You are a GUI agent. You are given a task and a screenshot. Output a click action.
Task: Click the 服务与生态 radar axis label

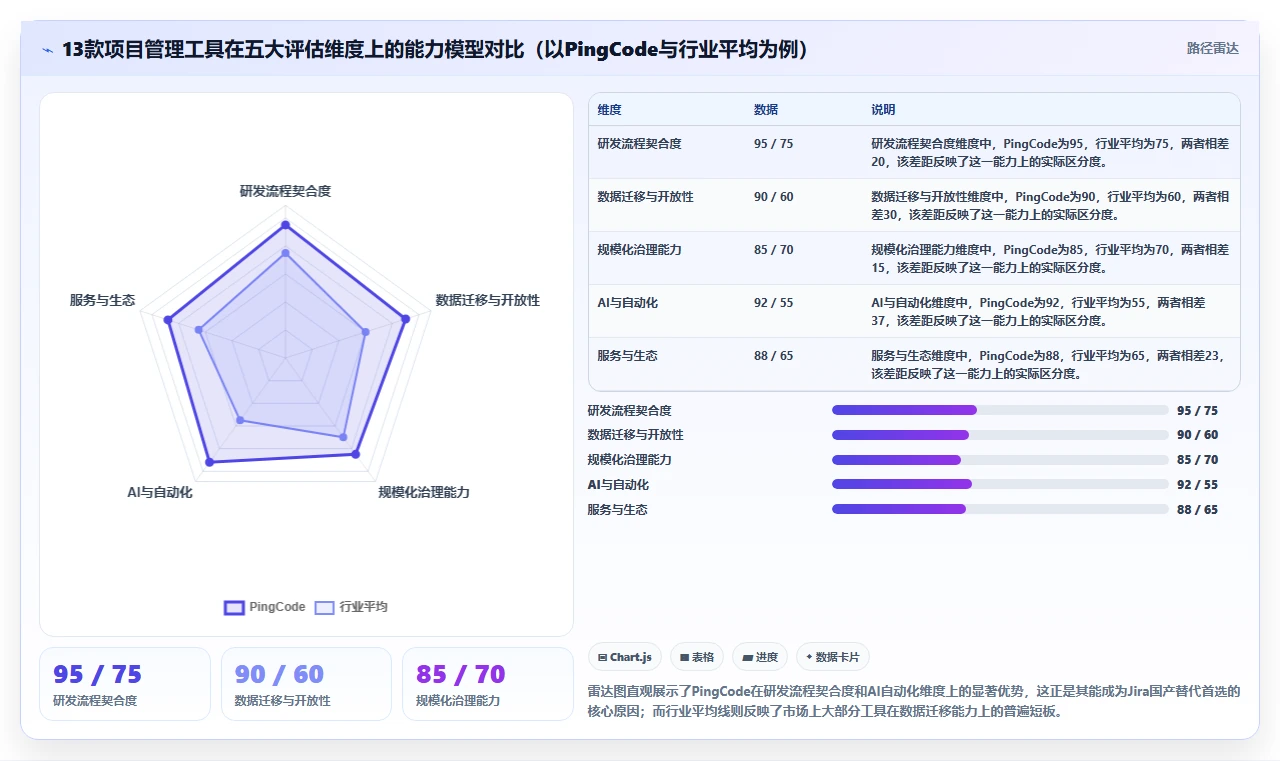[102, 300]
